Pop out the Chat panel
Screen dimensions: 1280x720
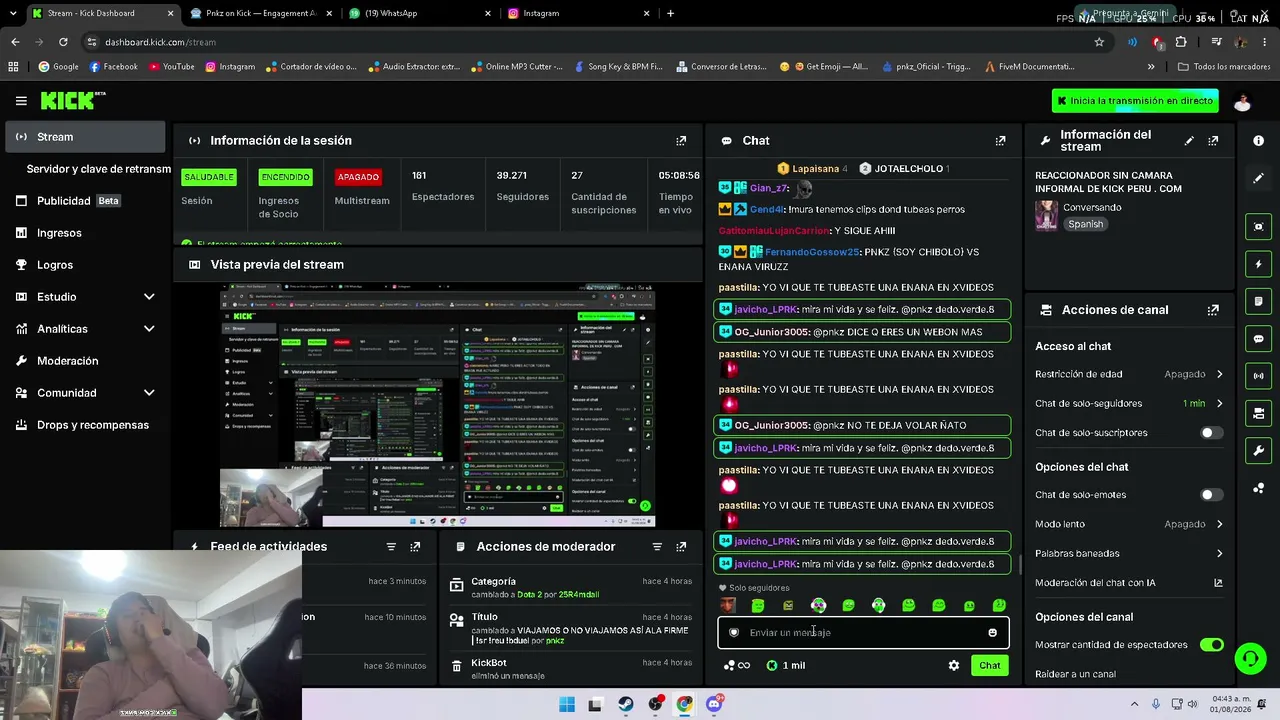click(1000, 141)
